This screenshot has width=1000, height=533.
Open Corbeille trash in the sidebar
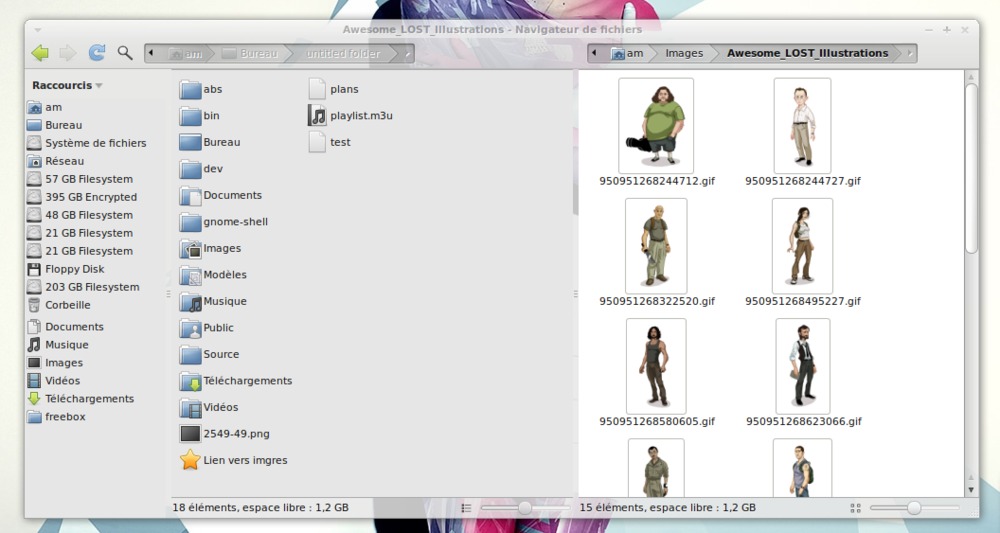coord(59,305)
